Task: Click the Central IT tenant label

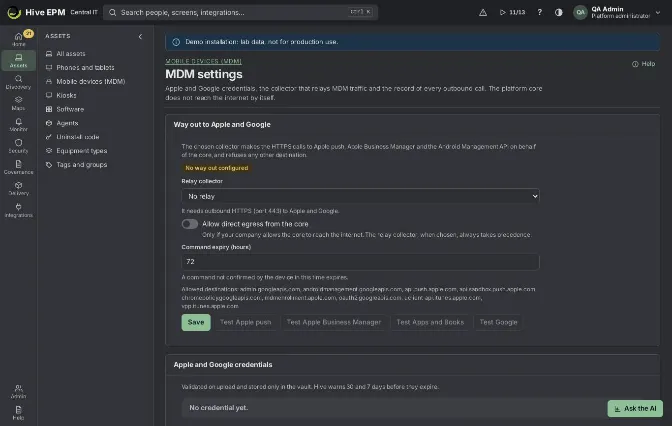Action: coord(84,12)
